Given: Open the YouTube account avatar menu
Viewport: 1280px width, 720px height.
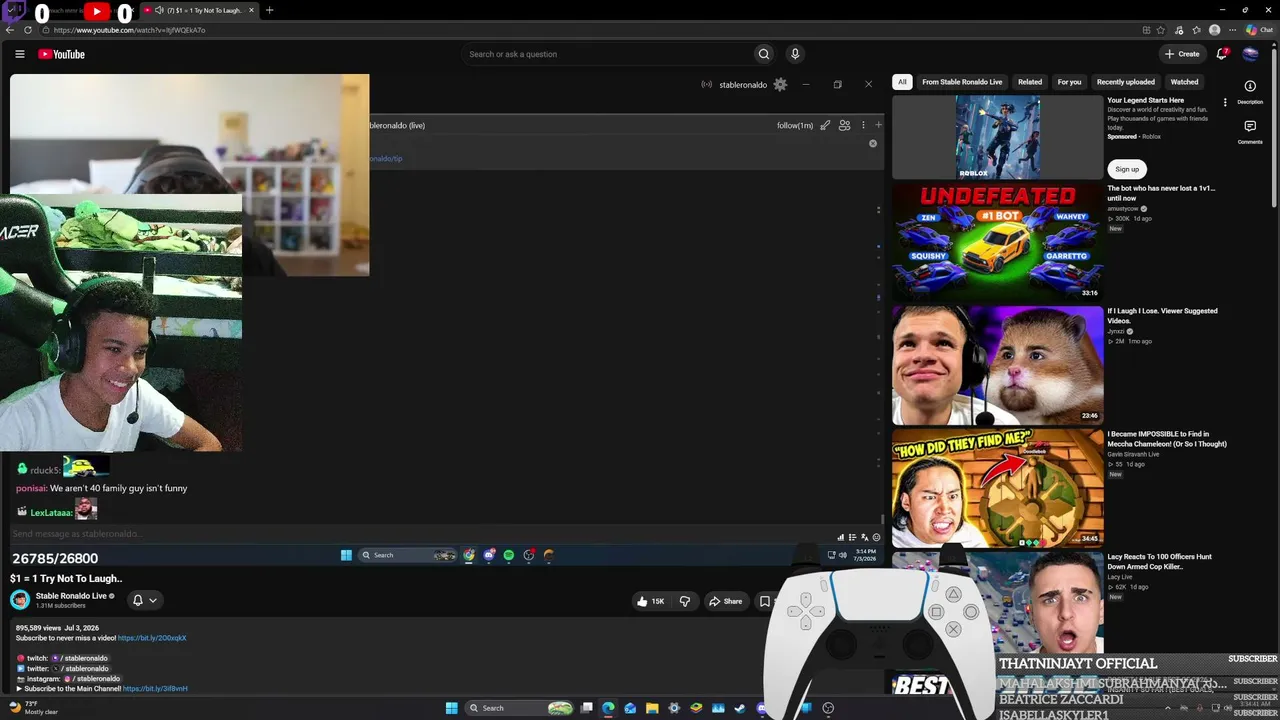Looking at the screenshot, I should (x=1250, y=54).
